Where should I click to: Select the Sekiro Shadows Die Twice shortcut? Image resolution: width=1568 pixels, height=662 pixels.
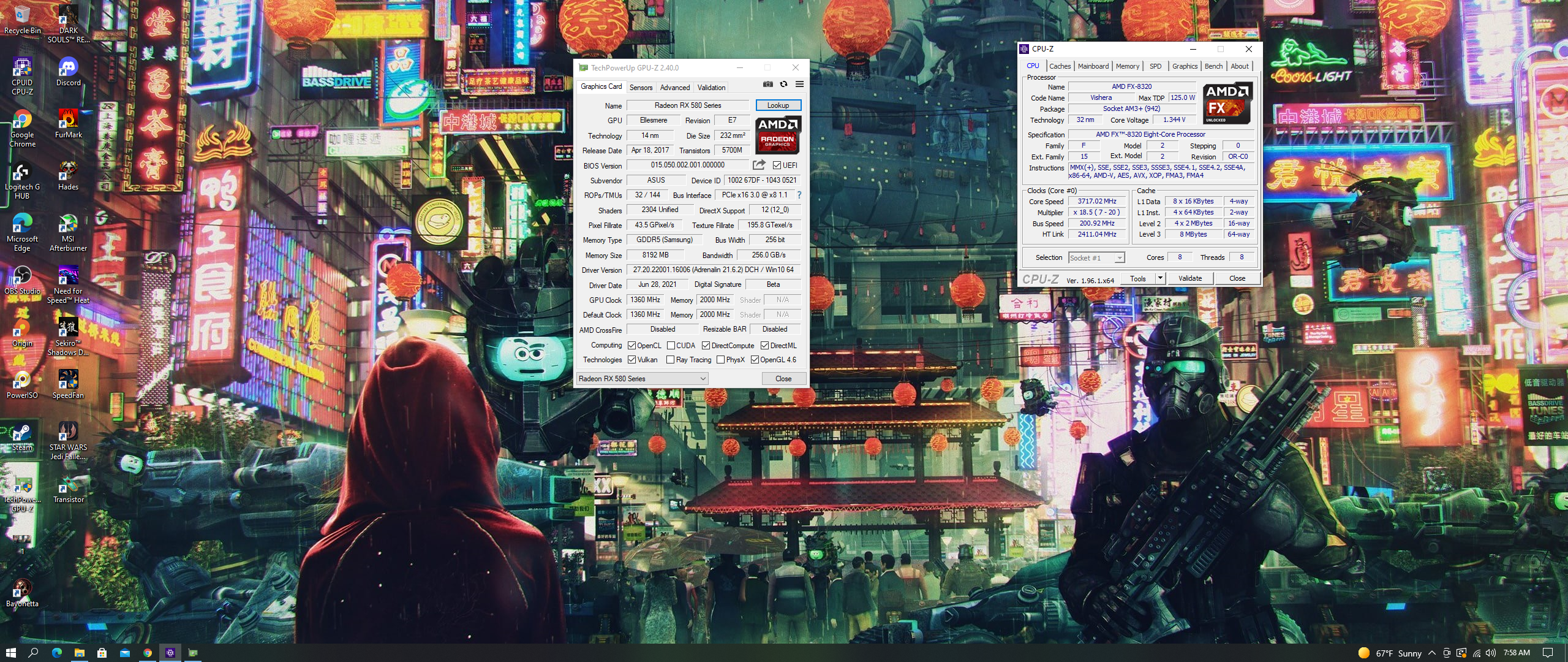(x=69, y=337)
